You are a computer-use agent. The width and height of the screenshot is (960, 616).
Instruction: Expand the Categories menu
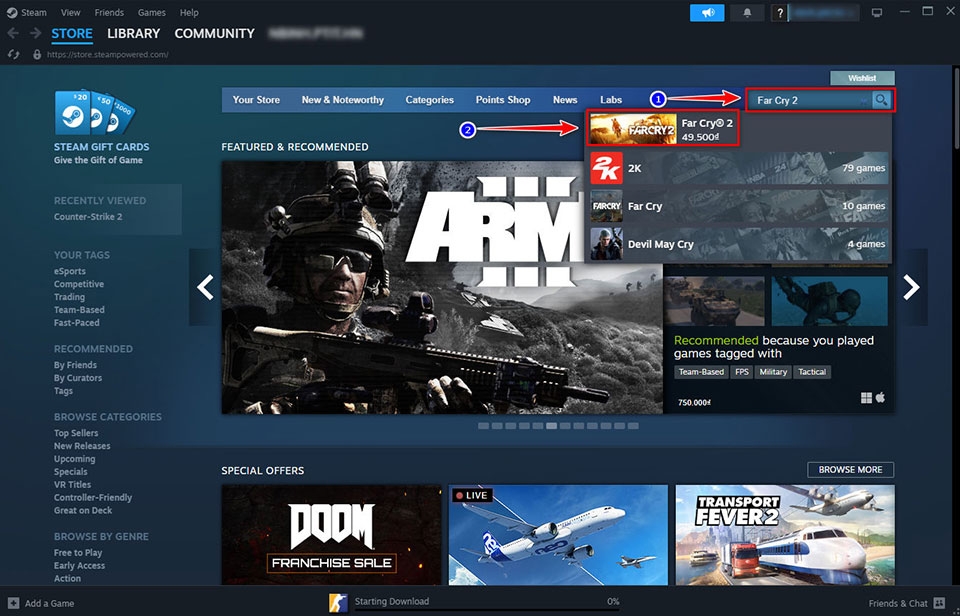[x=429, y=100]
